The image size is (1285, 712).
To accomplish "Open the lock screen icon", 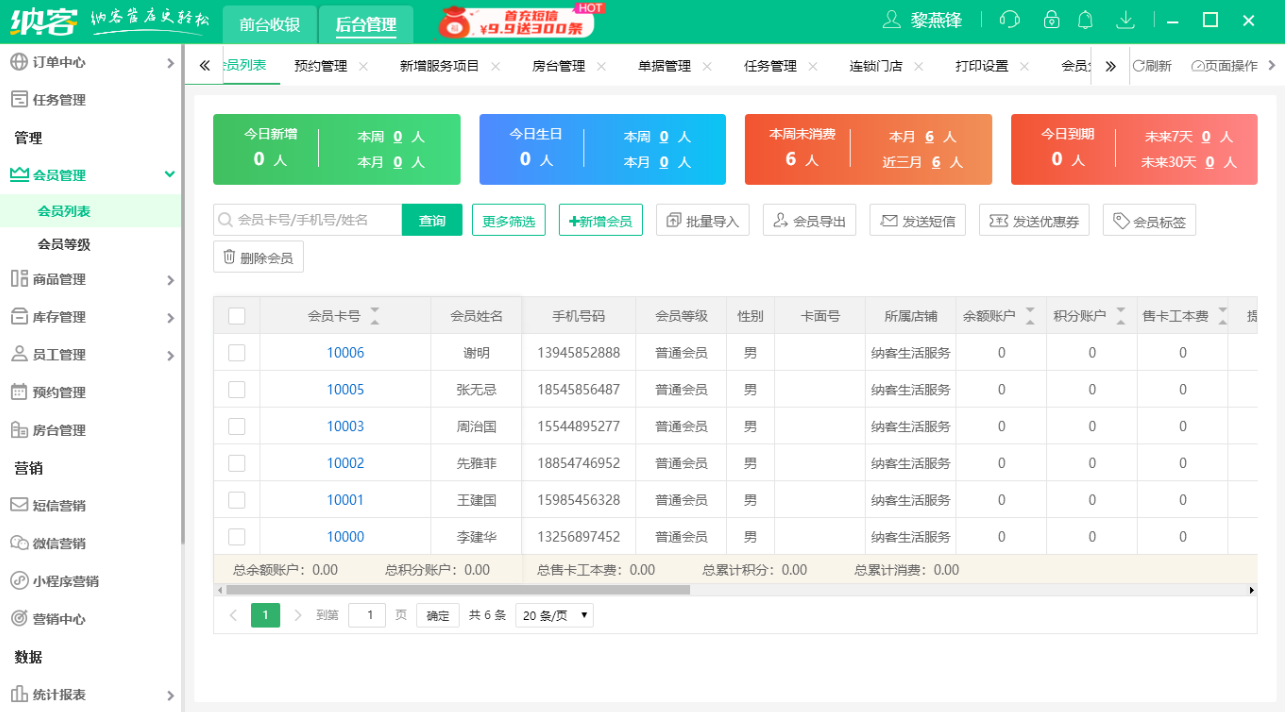I will [x=1051, y=20].
